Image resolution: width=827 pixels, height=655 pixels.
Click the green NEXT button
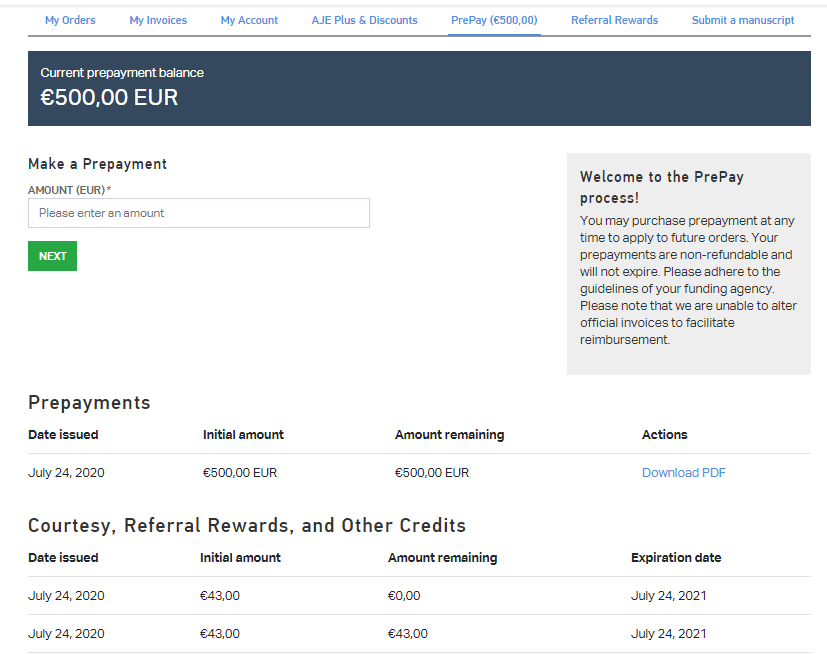pos(52,256)
